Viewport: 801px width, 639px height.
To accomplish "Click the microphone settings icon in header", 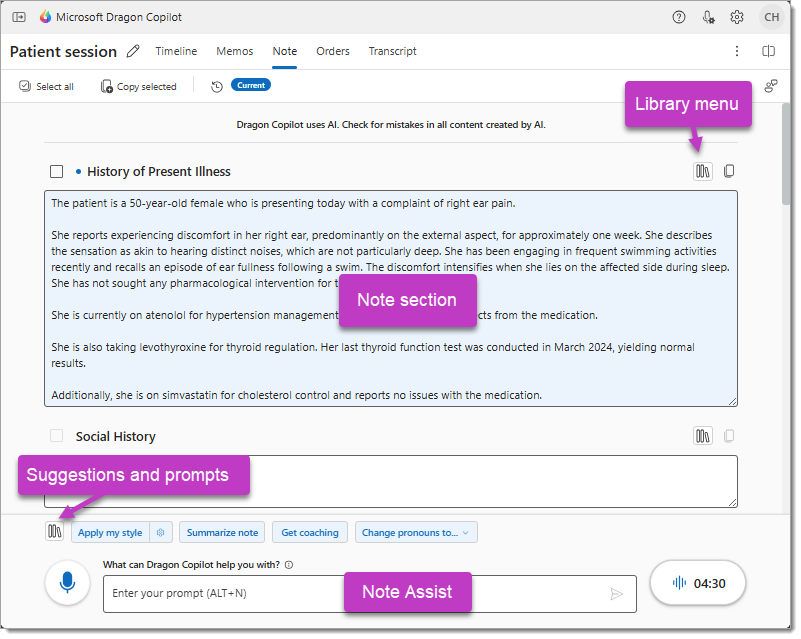I will click(x=708, y=17).
